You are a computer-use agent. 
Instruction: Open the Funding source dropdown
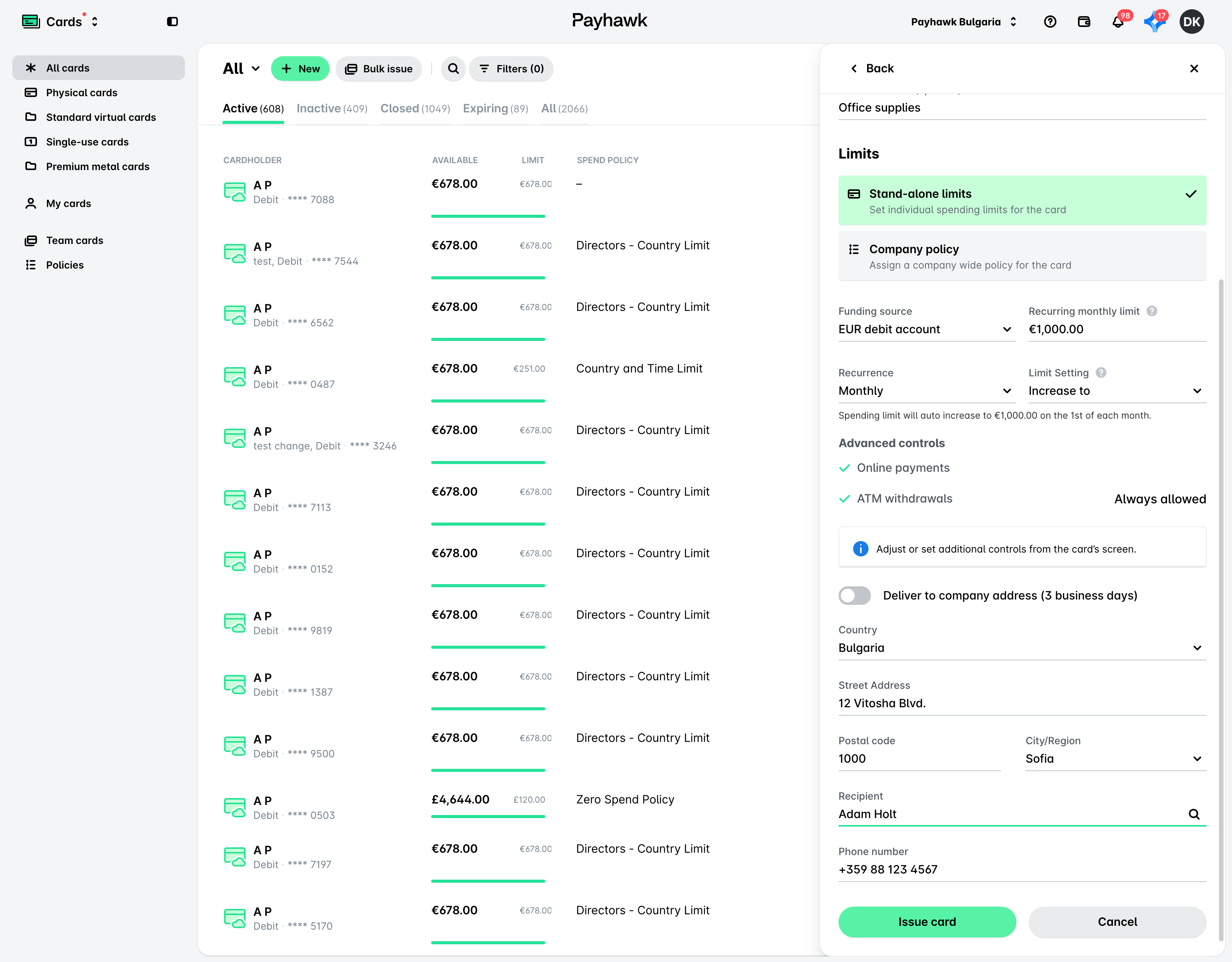click(x=927, y=329)
